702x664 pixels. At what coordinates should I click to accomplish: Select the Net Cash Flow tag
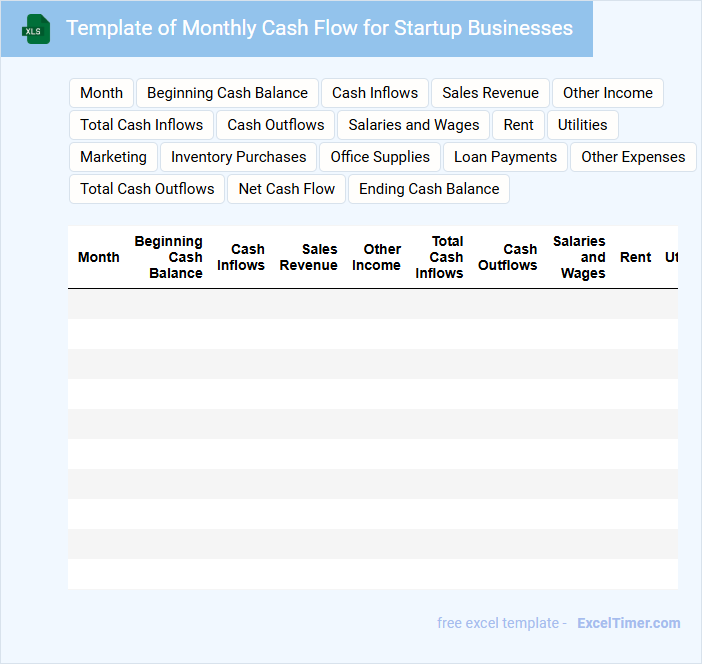point(286,189)
